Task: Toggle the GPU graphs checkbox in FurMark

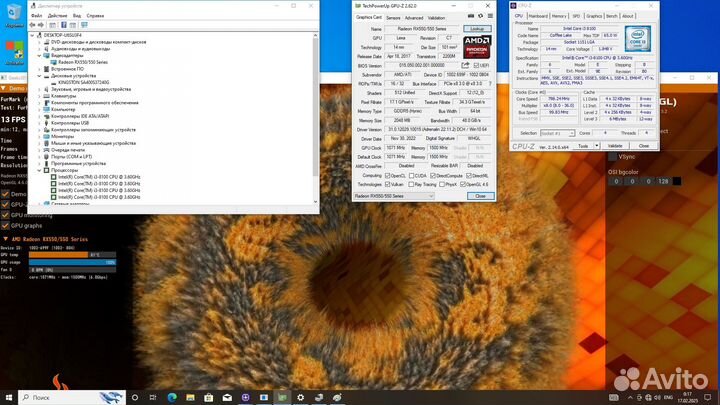Action: click(5, 226)
